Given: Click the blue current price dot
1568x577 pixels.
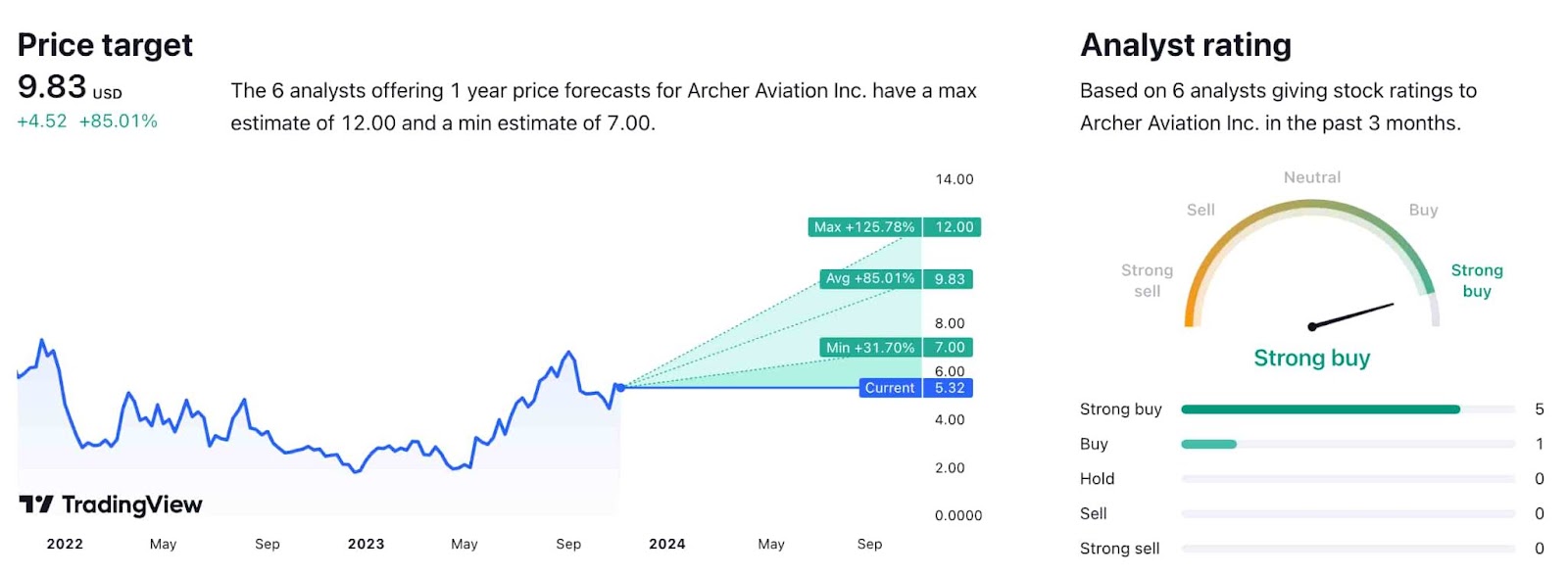Looking at the screenshot, I should 620,388.
